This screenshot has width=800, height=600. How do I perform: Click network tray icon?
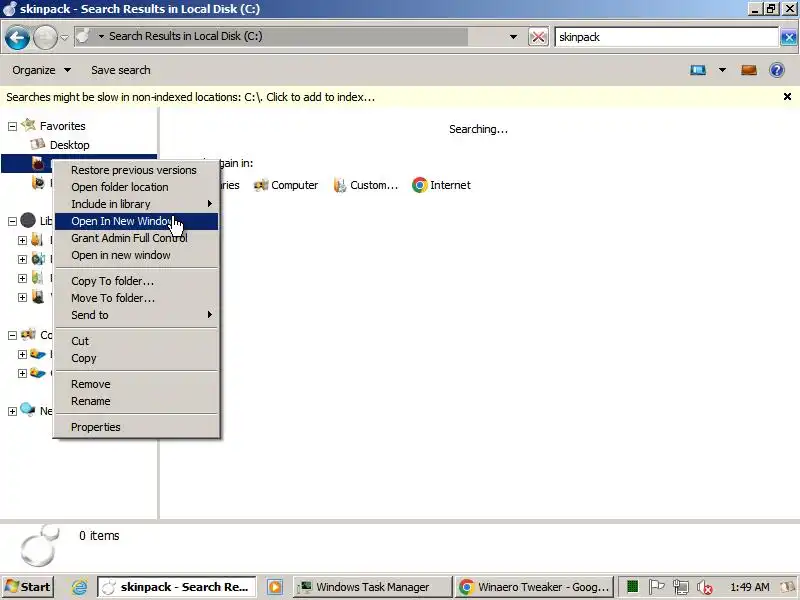680,587
